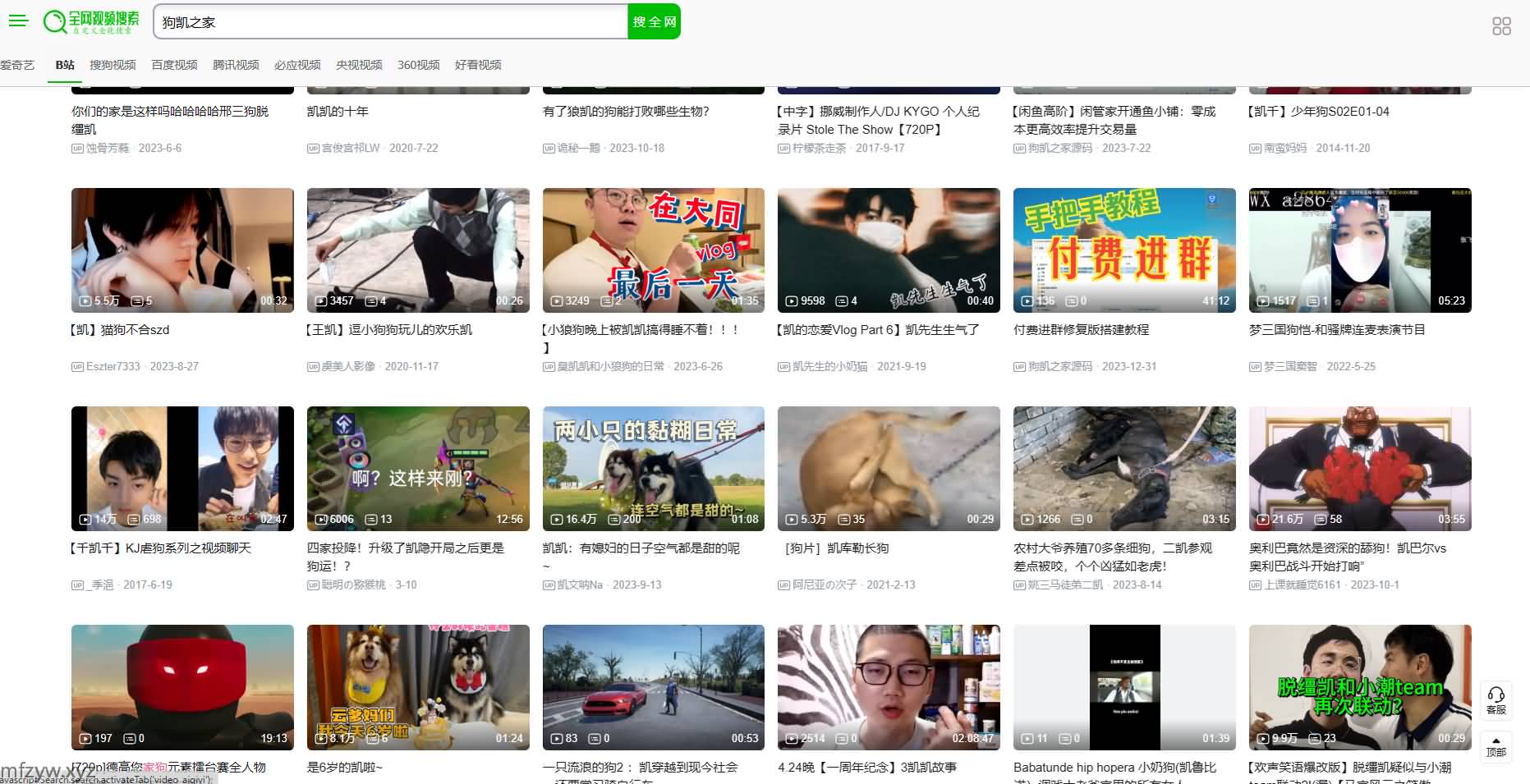Click the back-to-top arrow button
The width and height of the screenshot is (1530, 784).
click(x=1496, y=745)
